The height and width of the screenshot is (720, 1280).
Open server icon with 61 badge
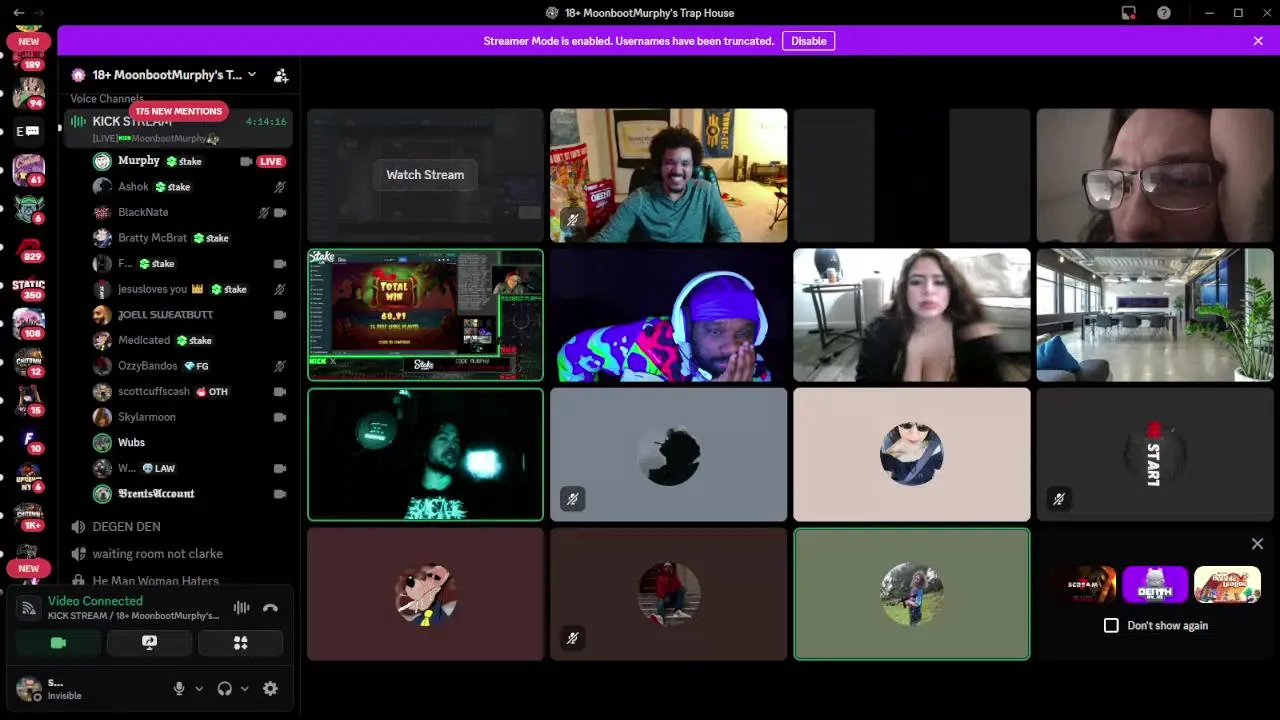(x=28, y=170)
